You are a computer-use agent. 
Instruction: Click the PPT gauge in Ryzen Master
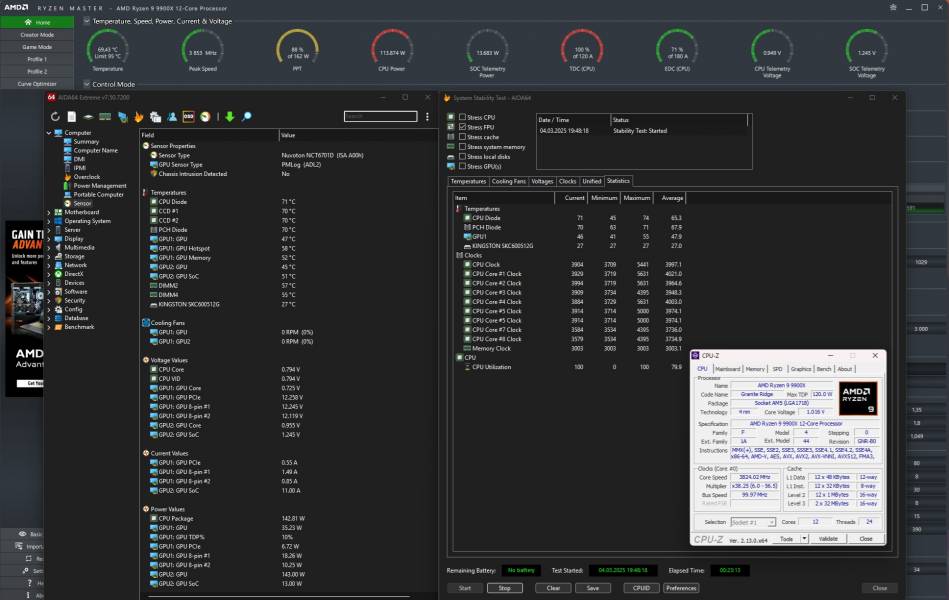[x=297, y=51]
